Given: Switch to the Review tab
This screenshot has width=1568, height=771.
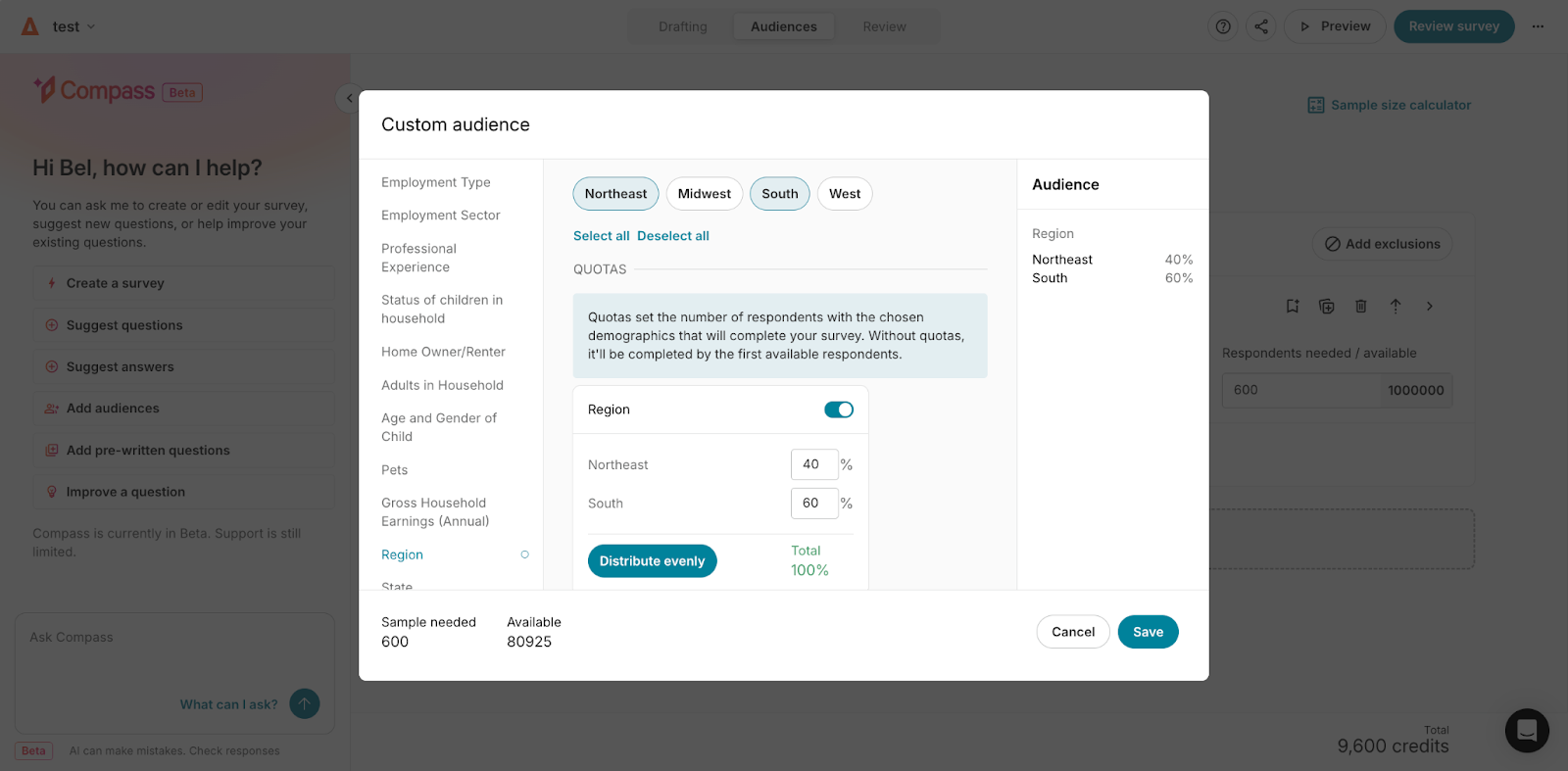Looking at the screenshot, I should tap(884, 26).
